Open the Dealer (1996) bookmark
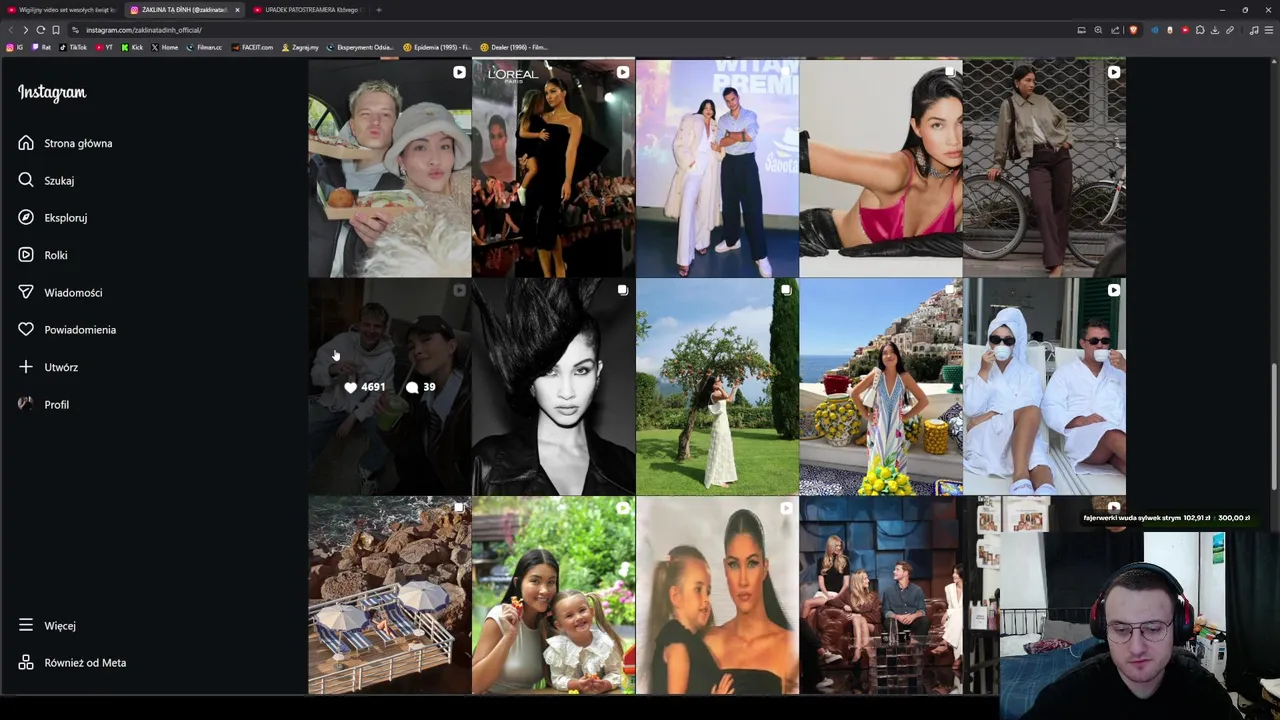1280x720 pixels. [514, 47]
